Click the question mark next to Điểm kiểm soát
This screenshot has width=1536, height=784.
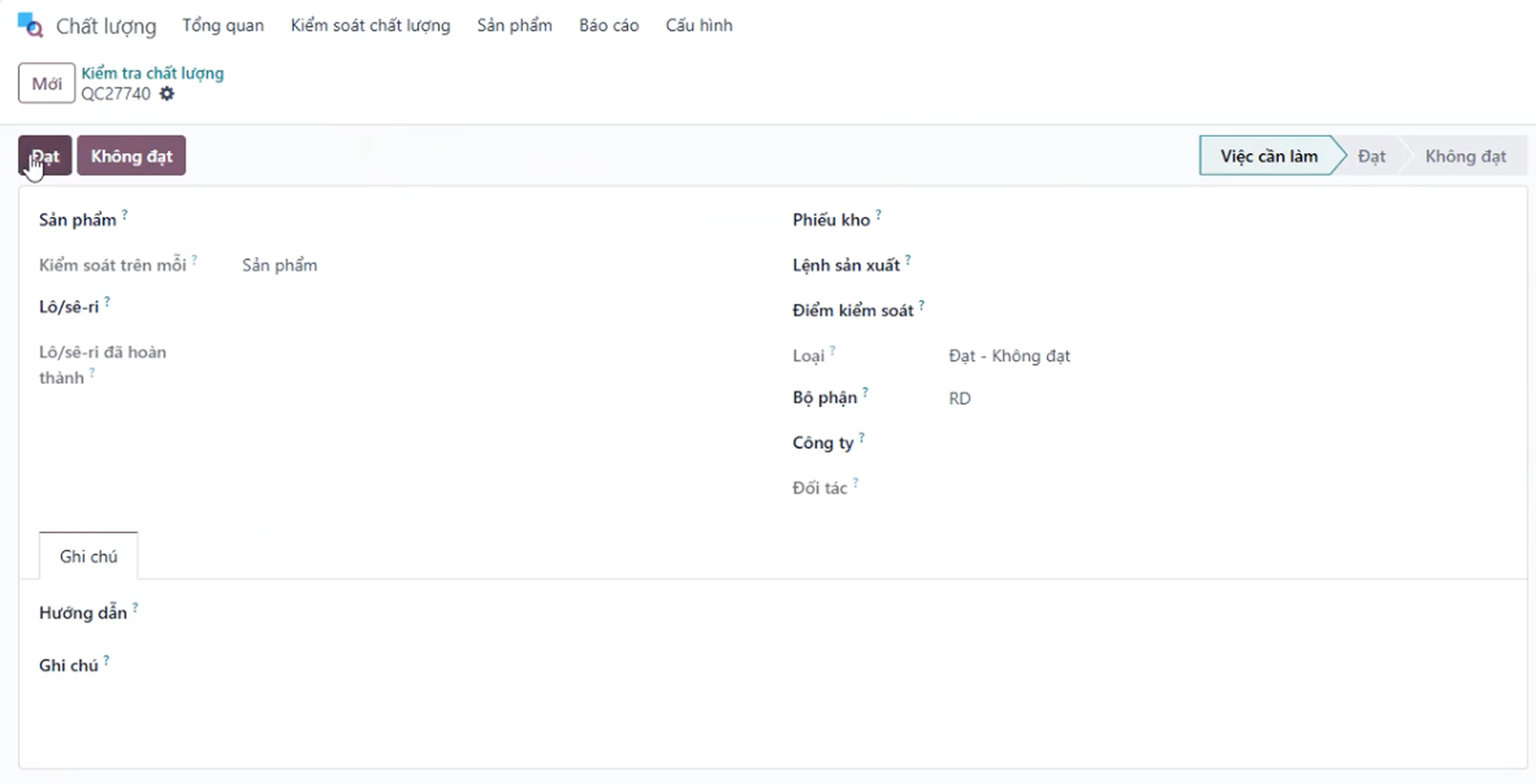pos(922,305)
